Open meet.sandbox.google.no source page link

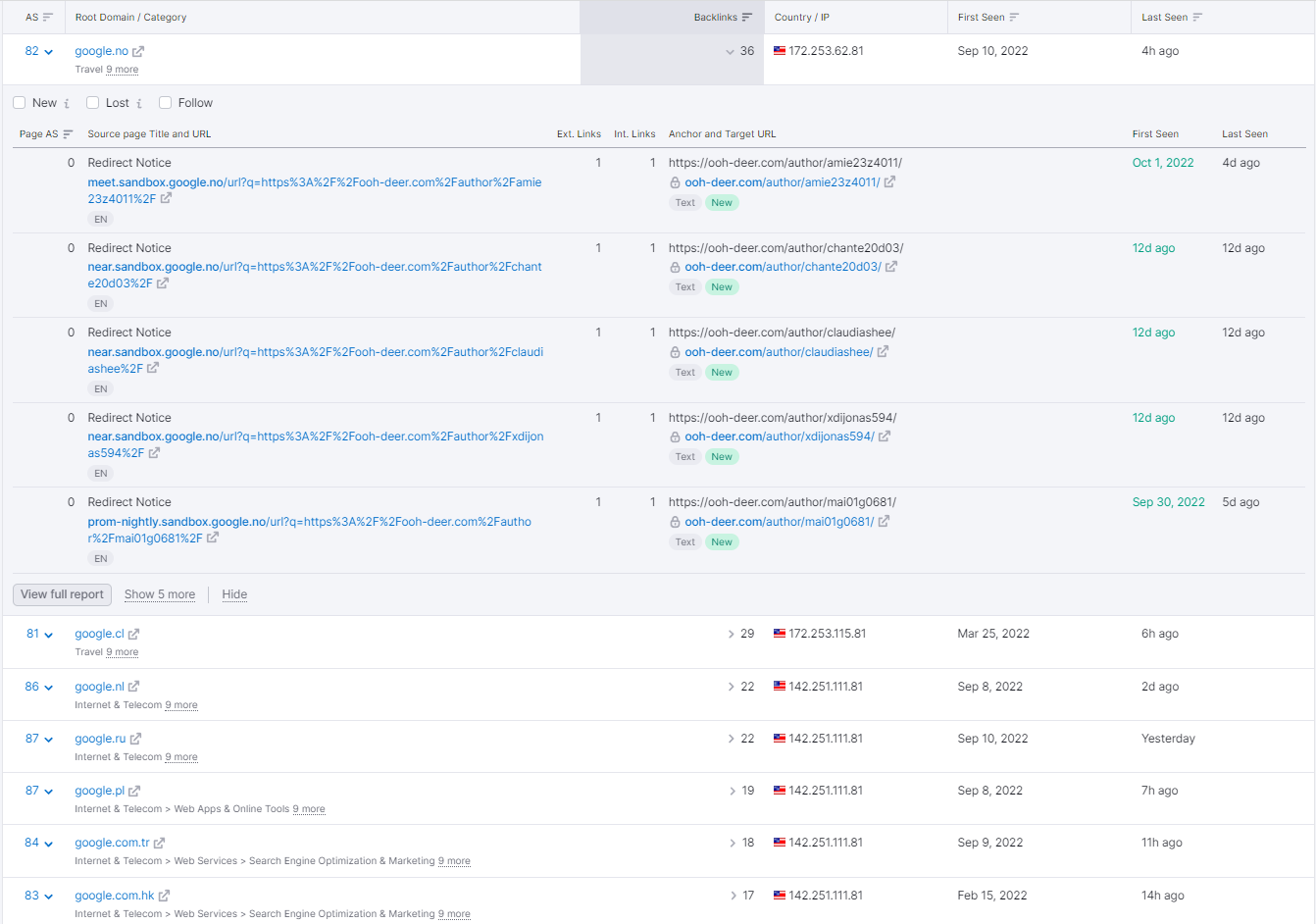point(315,190)
